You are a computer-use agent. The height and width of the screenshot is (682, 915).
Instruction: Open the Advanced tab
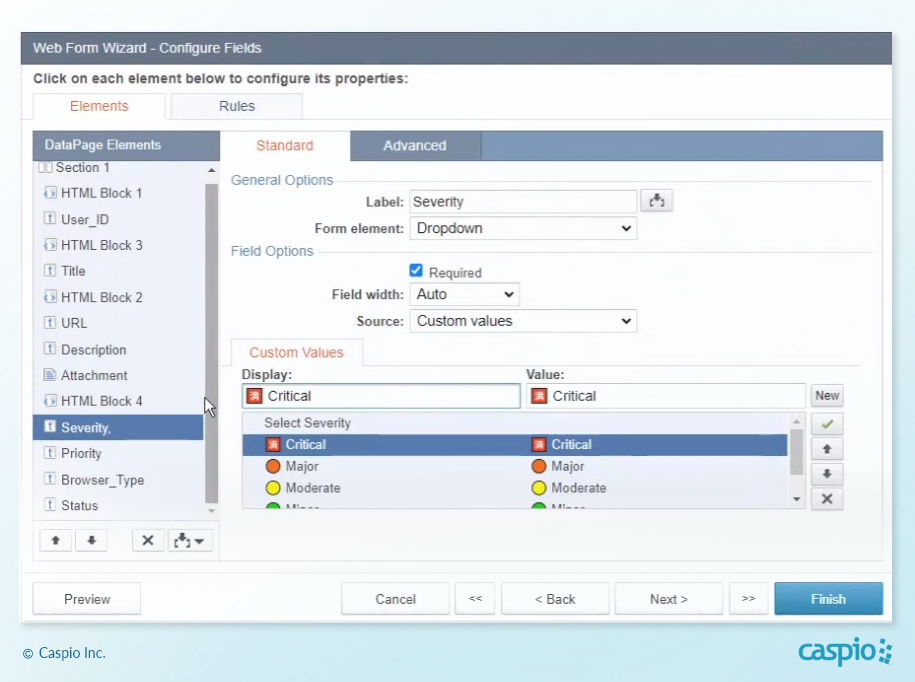(414, 146)
